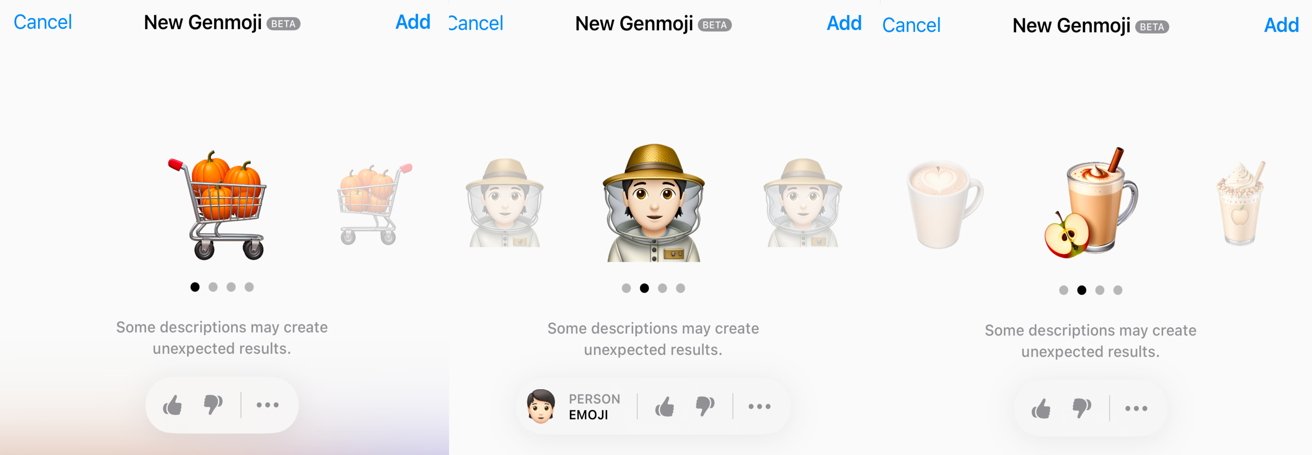The image size is (1312, 455).
Task: Select the whipped cream drink variation
Action: pos(1240,203)
